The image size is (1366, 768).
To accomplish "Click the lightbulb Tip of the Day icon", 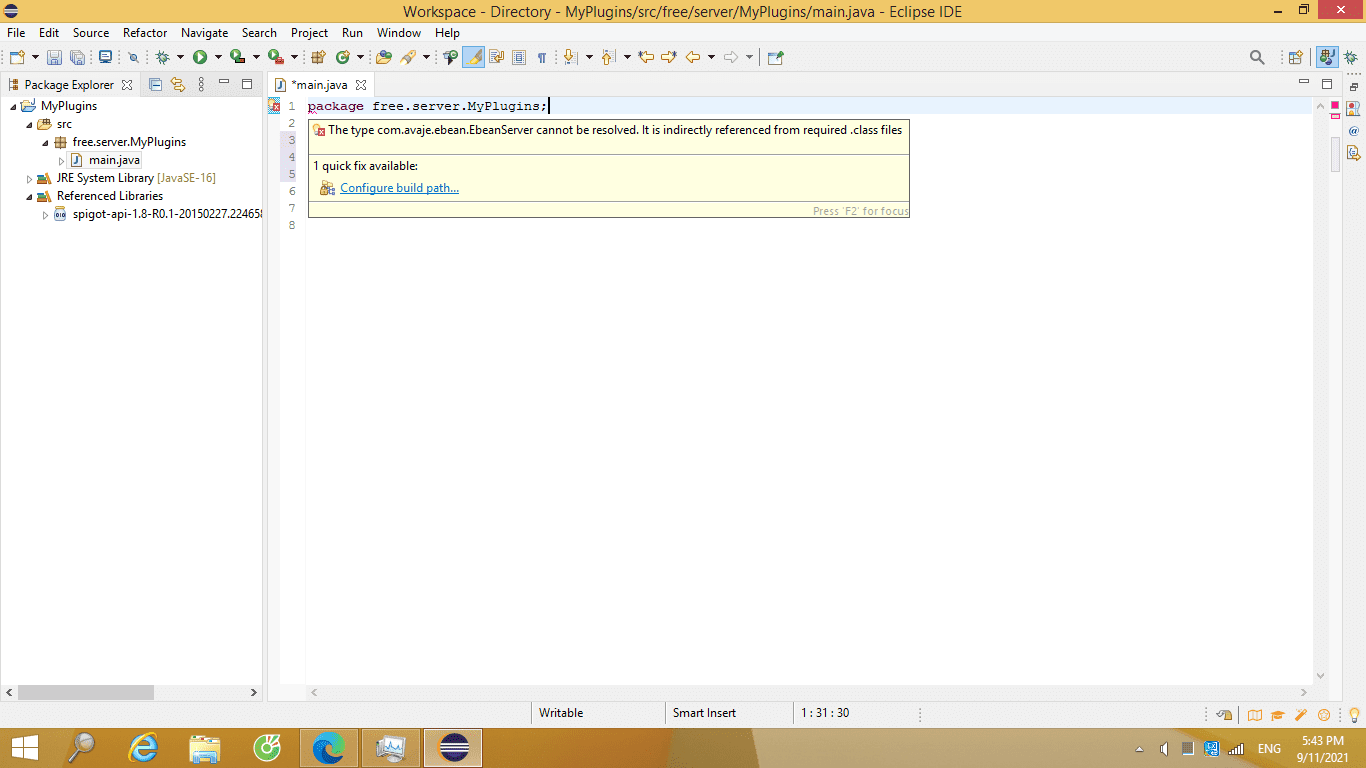I will coord(1354,714).
